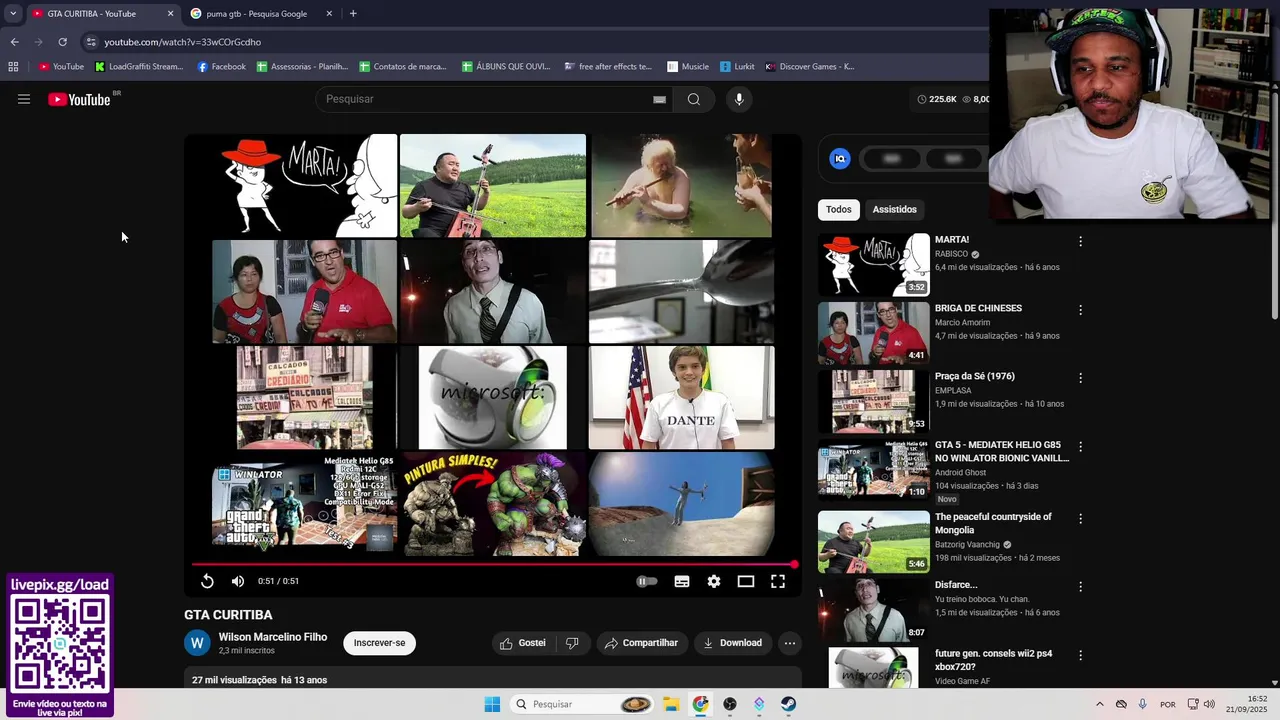Open Disfarce... sidebar thumbnail

874,610
